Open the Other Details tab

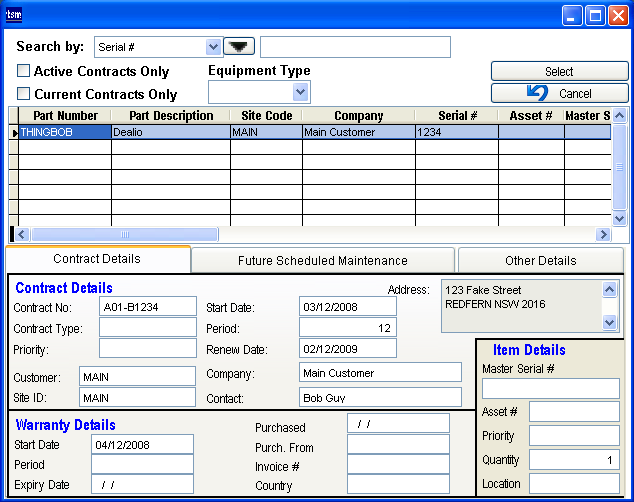[x=540, y=260]
